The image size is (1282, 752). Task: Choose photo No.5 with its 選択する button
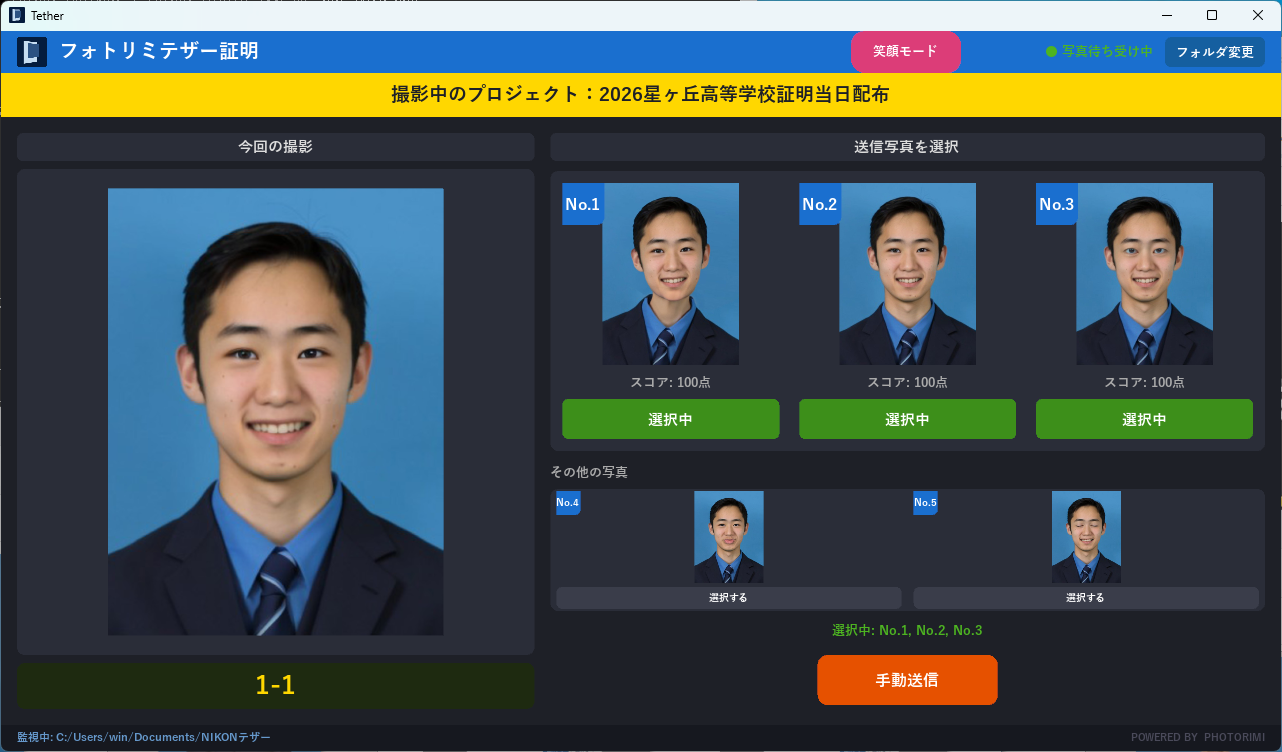point(1086,598)
